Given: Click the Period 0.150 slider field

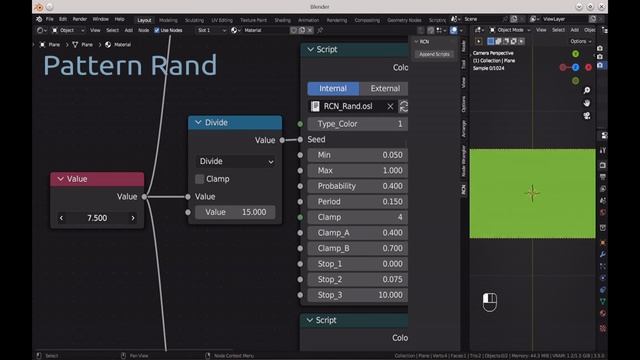Looking at the screenshot, I should (x=358, y=202).
